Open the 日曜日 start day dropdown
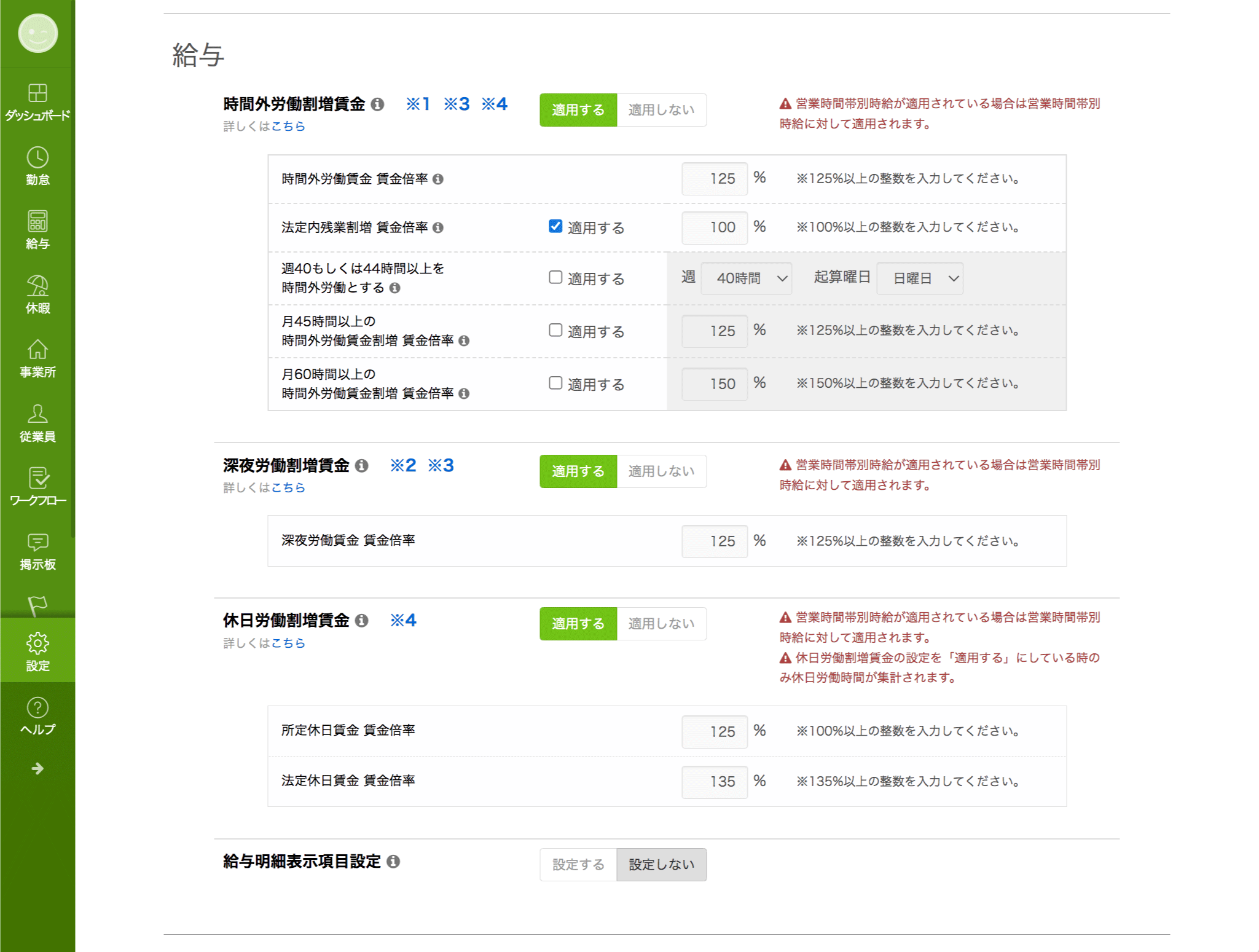The height and width of the screenshot is (952, 1259). point(919,278)
